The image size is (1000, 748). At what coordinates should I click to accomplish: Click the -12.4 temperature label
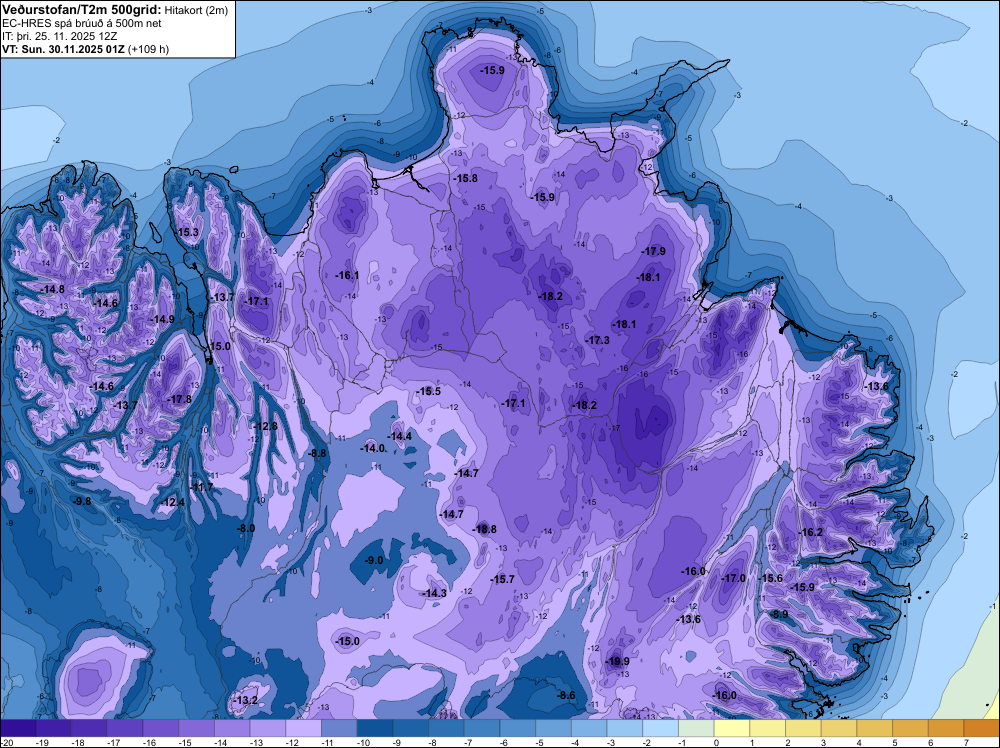[173, 502]
